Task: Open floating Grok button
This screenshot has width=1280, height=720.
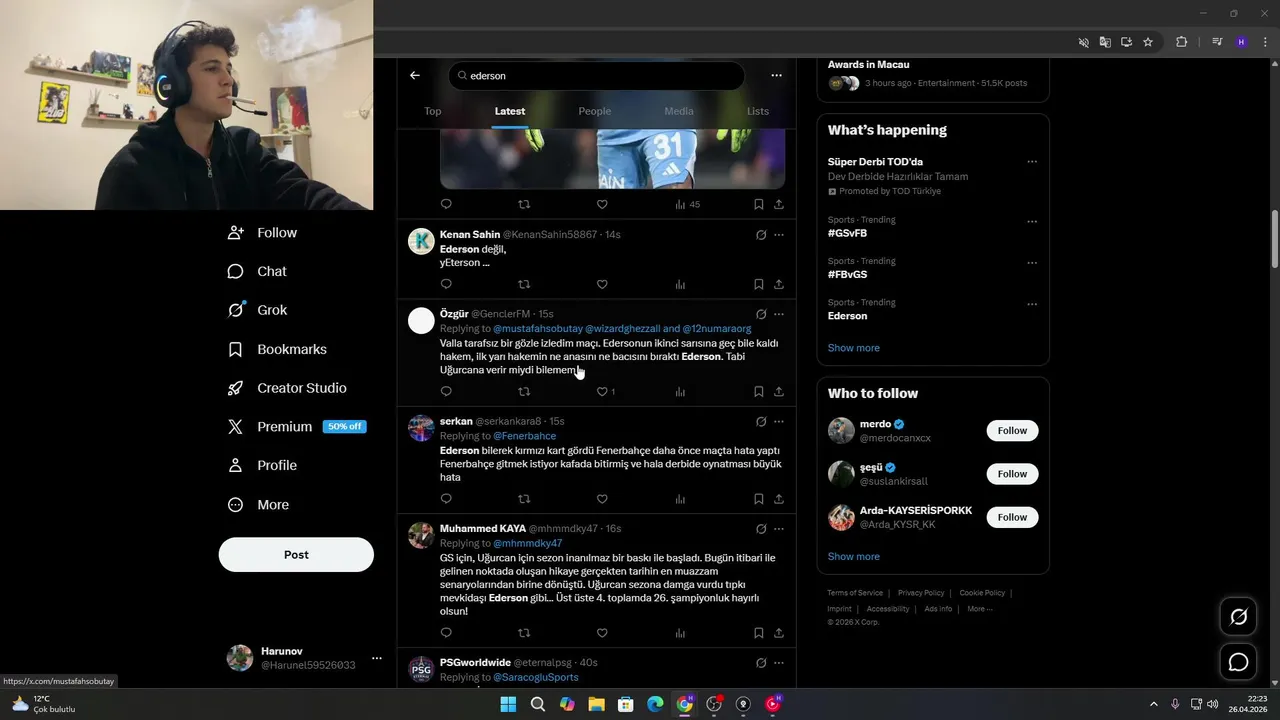Action: (x=1238, y=617)
